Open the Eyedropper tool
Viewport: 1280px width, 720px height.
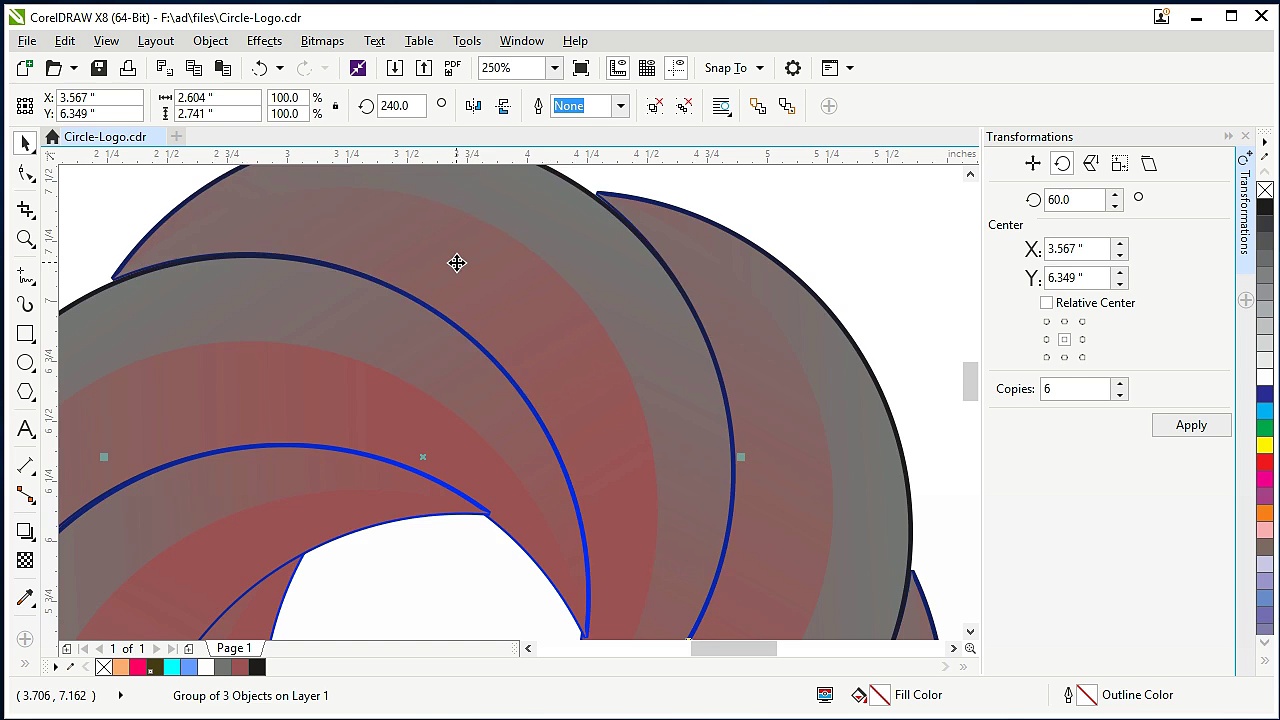pyautogui.click(x=25, y=598)
